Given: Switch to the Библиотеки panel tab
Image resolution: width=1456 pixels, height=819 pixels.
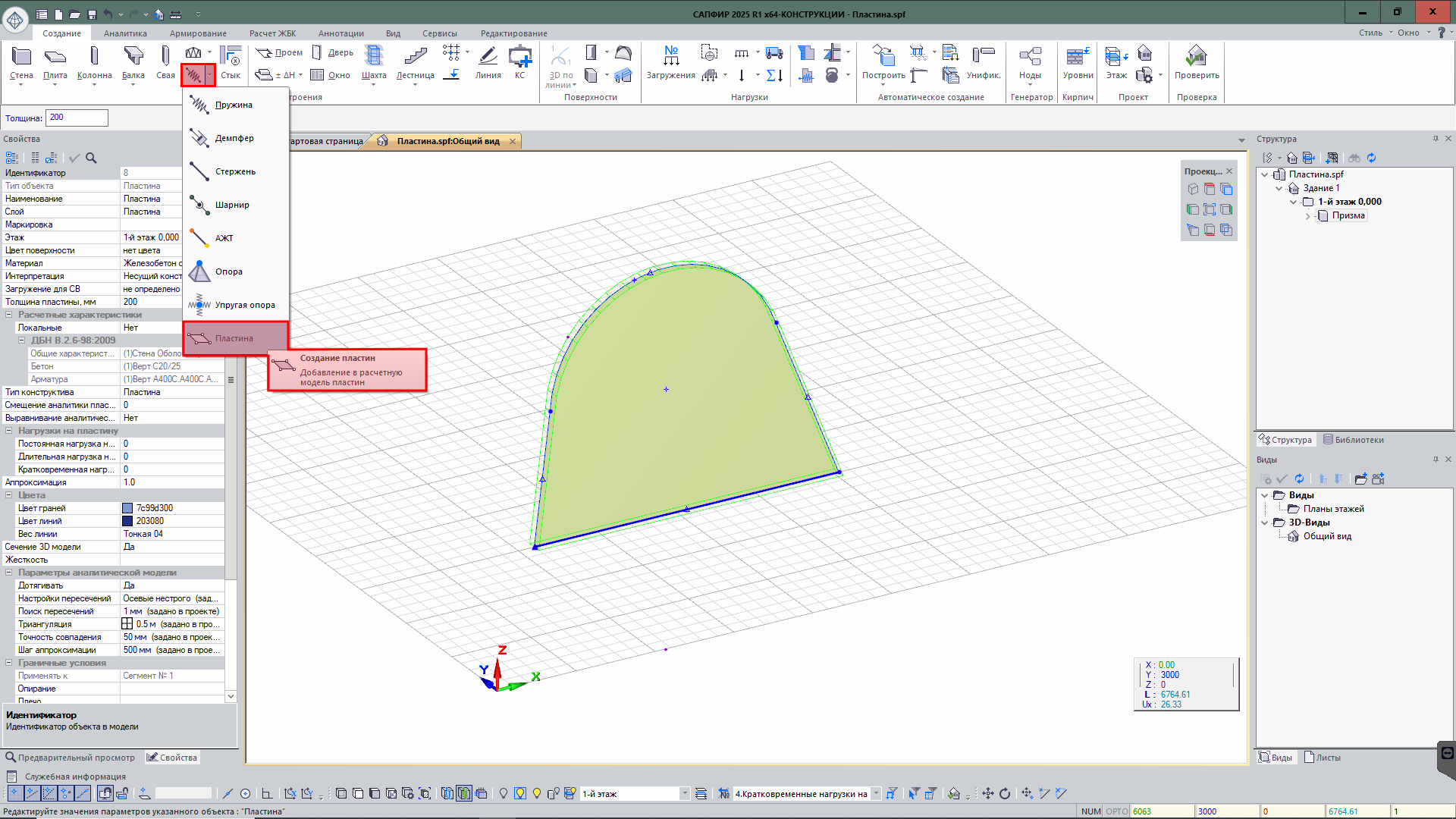Looking at the screenshot, I should point(1353,440).
